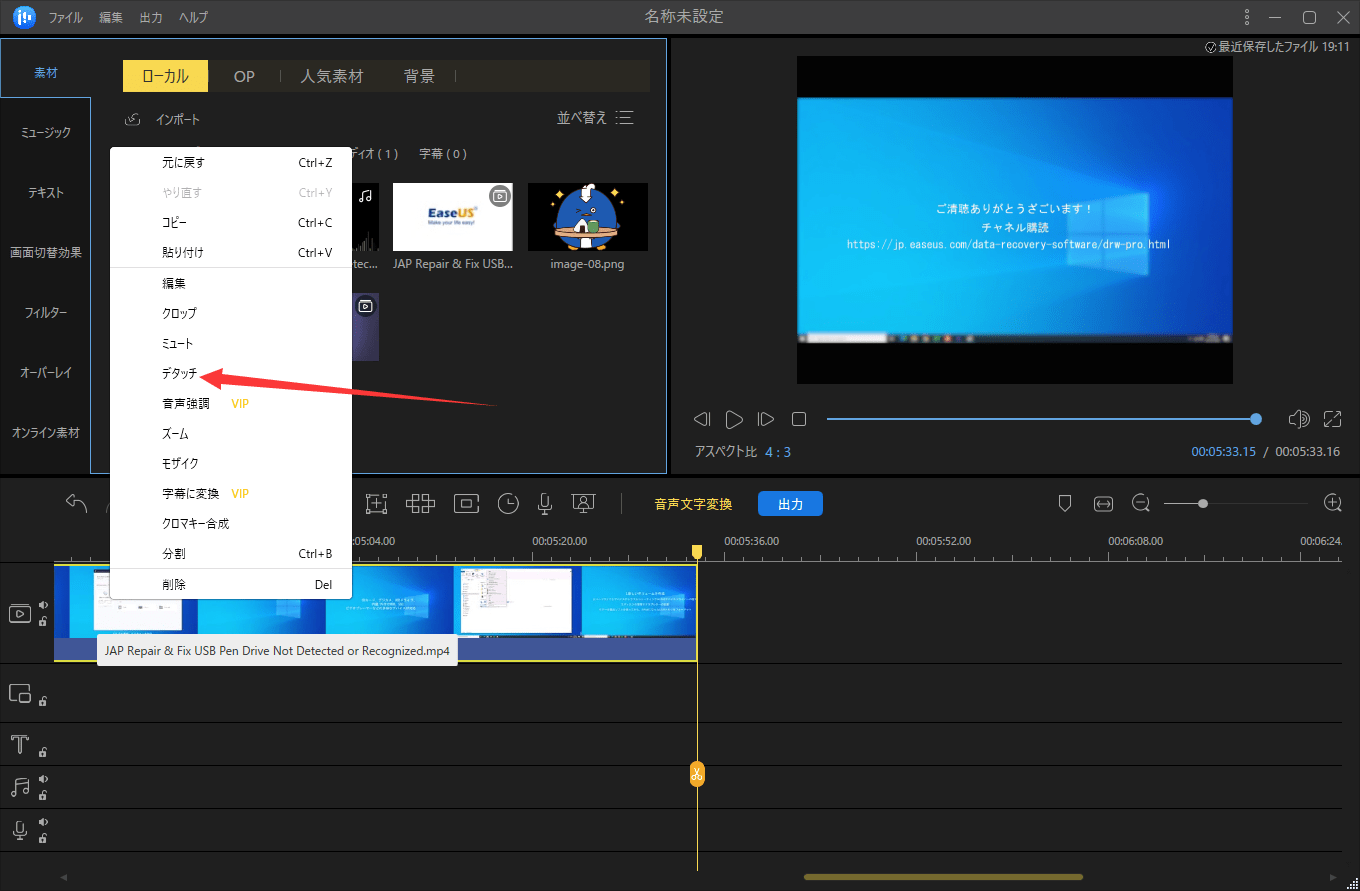Select the image-08.png thumbnail
The image size is (1360, 891).
tap(588, 217)
